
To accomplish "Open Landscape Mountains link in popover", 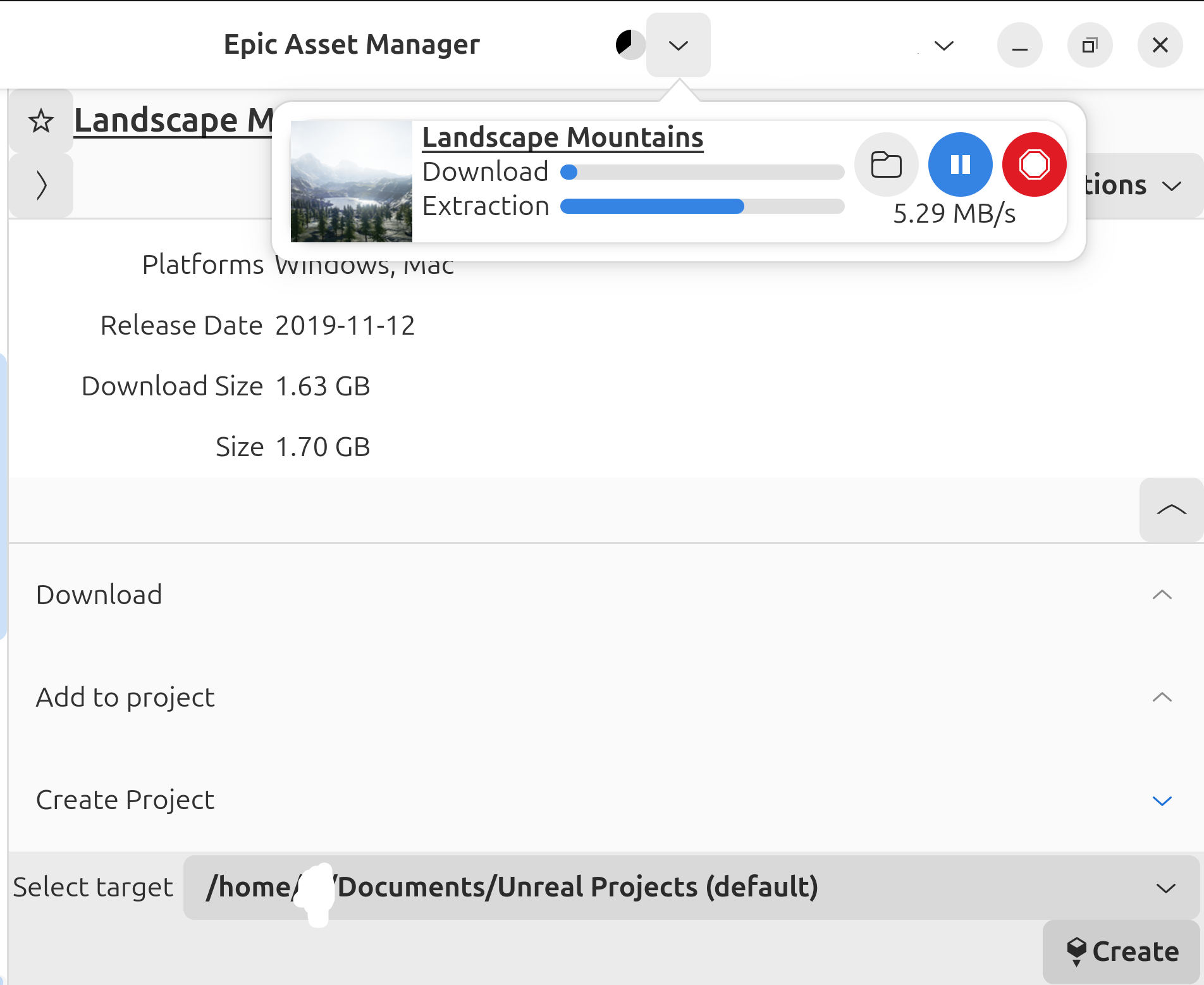I will 562,137.
